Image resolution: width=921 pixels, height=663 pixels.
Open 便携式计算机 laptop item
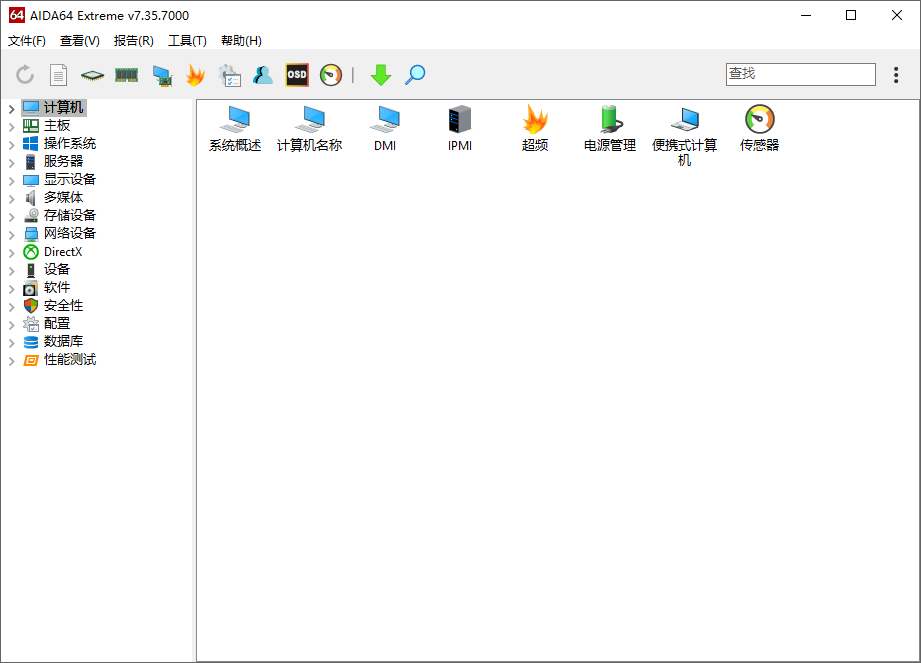click(684, 136)
